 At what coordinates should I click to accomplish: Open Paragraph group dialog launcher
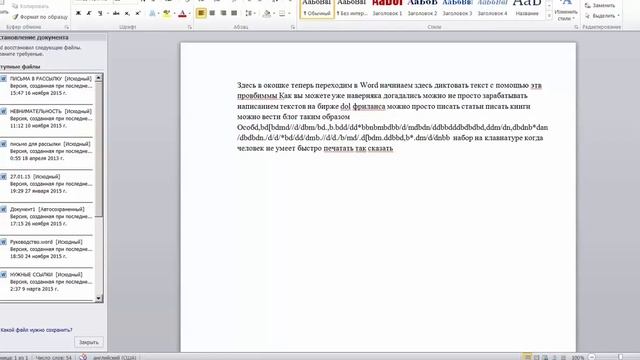(x=293, y=27)
